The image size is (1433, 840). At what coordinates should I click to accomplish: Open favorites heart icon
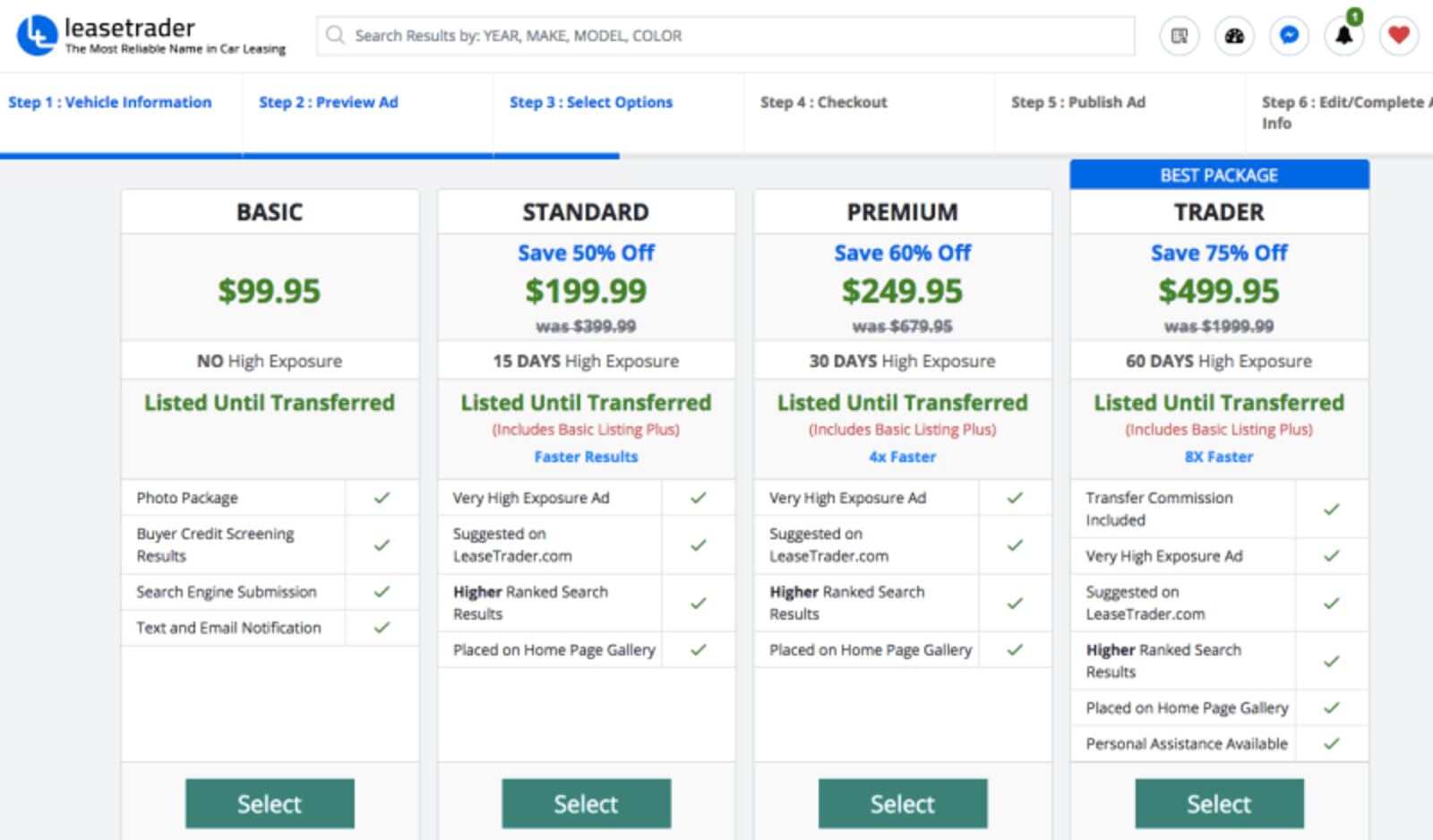(x=1398, y=36)
